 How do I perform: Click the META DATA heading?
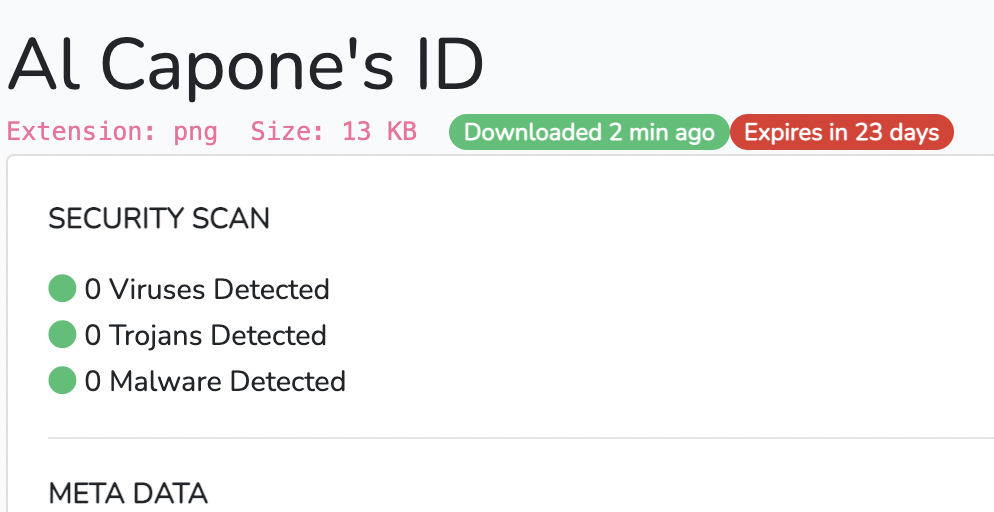pos(128,494)
